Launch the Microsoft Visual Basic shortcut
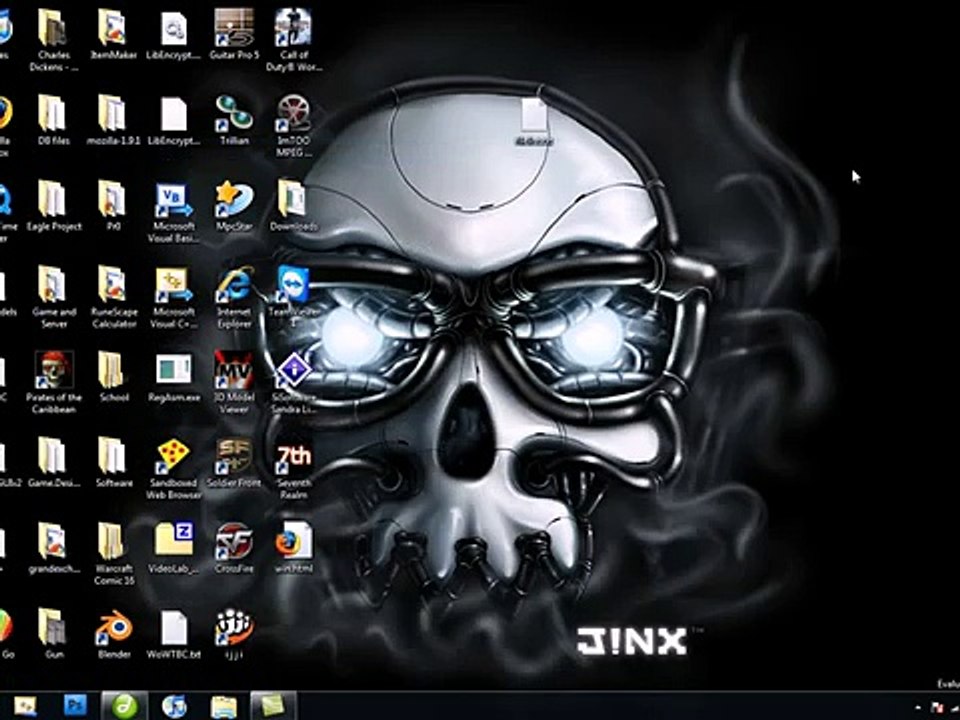Screen dimensions: 960x720 173,211
